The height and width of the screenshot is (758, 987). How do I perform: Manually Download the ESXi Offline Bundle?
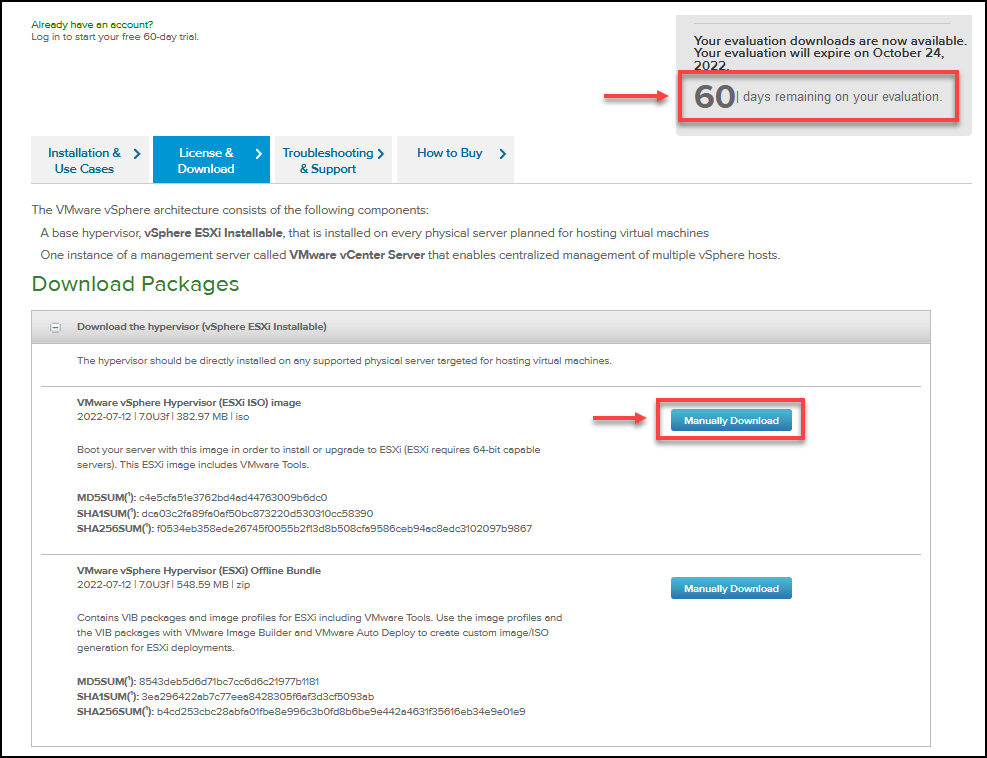click(731, 589)
